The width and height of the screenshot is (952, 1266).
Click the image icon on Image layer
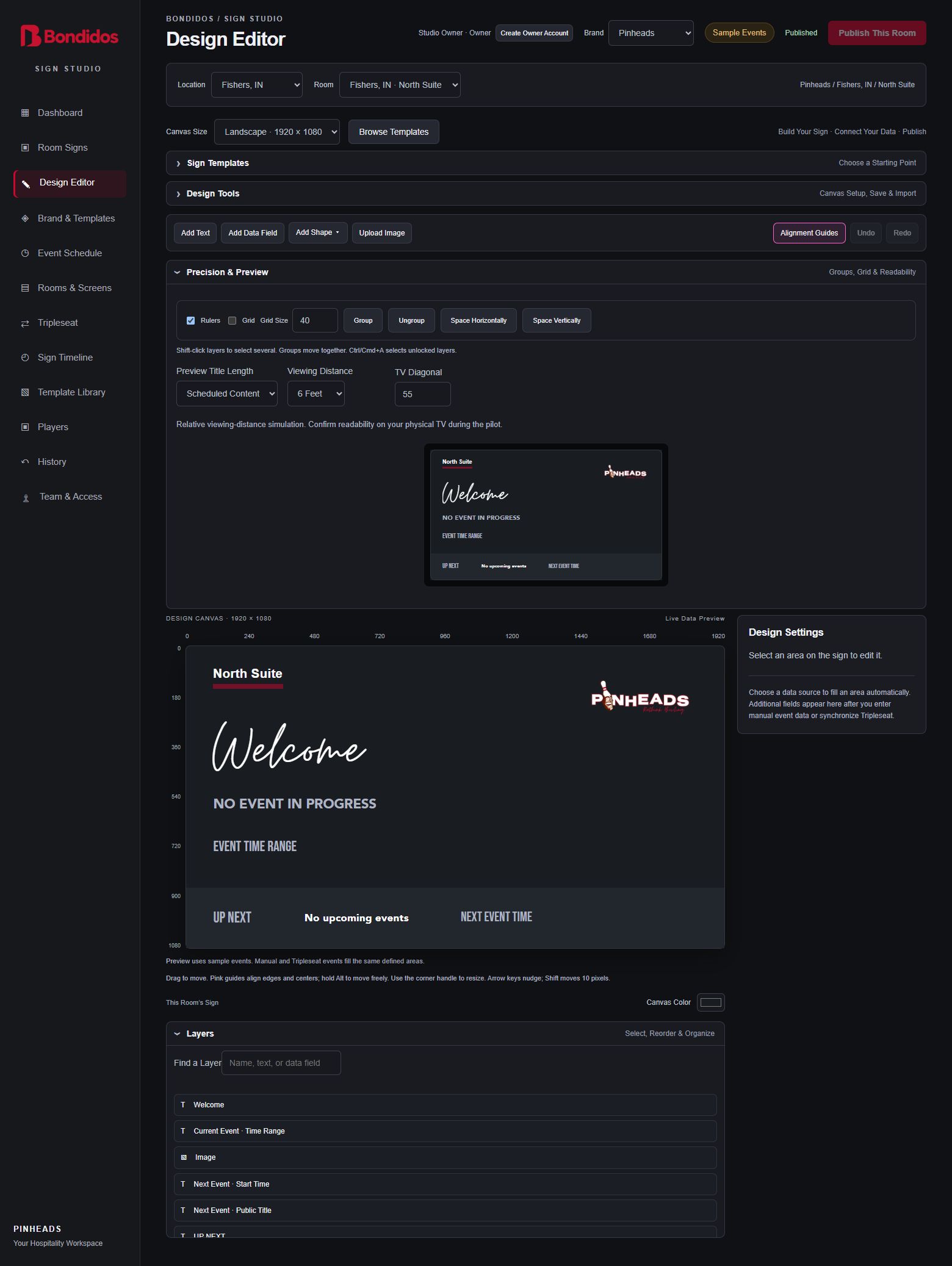184,1157
